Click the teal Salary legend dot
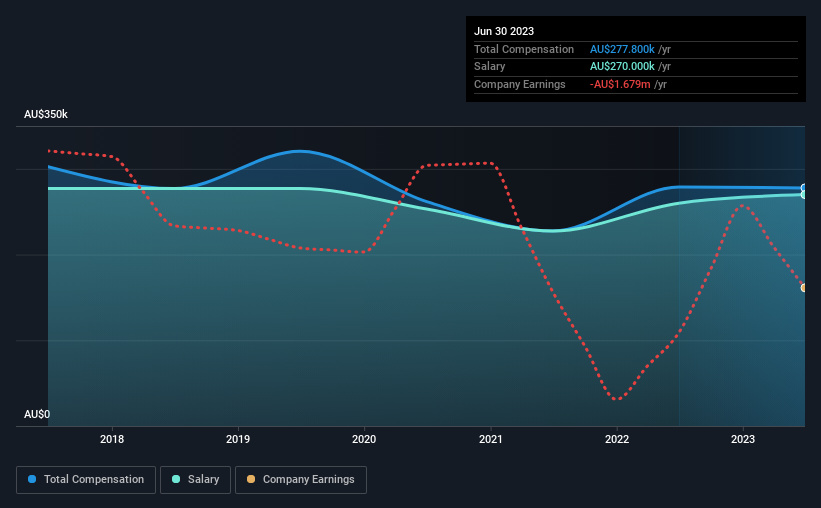 point(176,479)
